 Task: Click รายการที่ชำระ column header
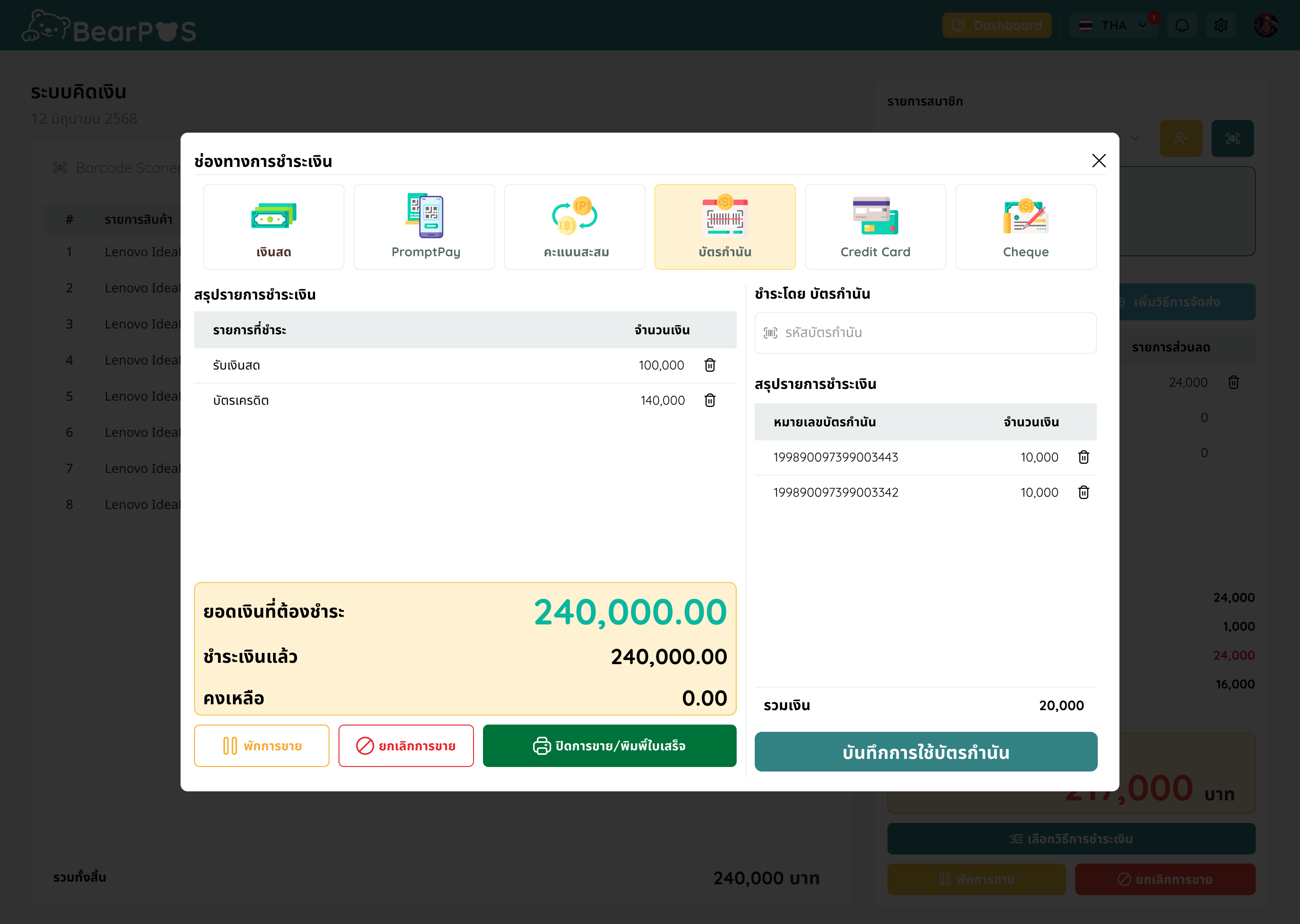(249, 330)
